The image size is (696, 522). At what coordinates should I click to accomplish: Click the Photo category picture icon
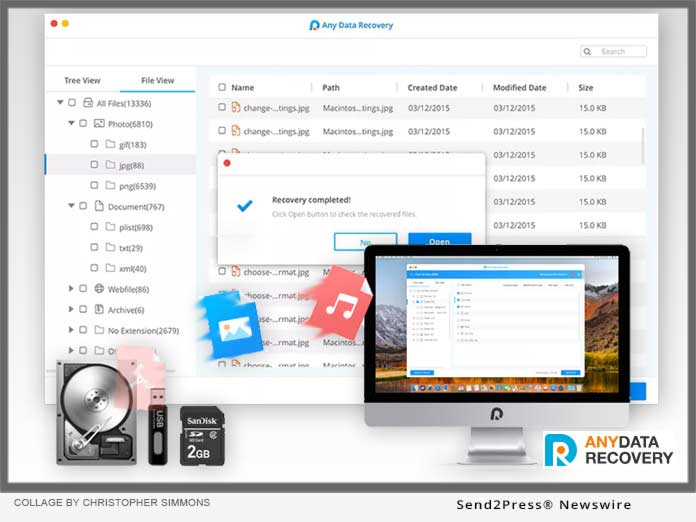pyautogui.click(x=99, y=124)
